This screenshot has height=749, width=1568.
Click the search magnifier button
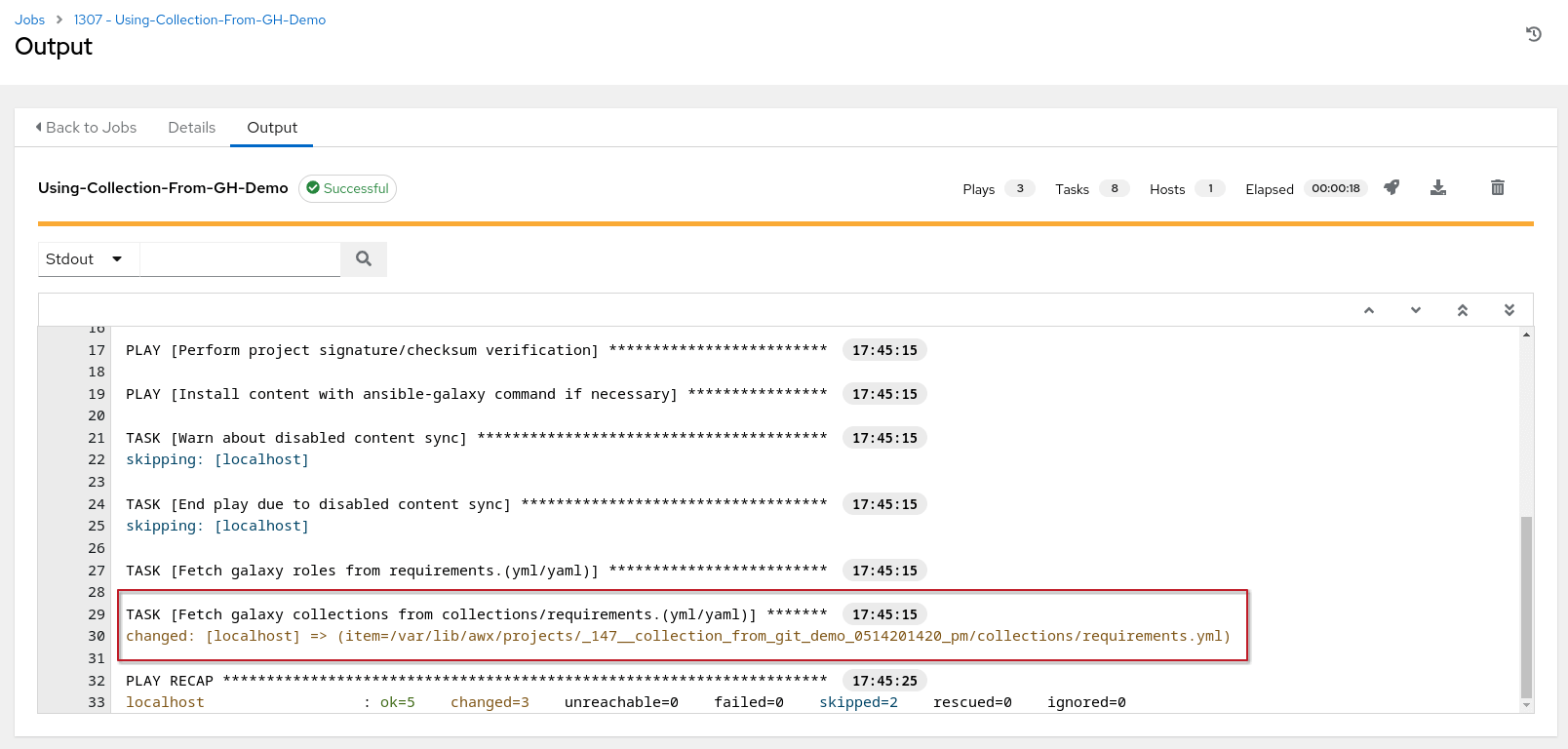point(364,258)
